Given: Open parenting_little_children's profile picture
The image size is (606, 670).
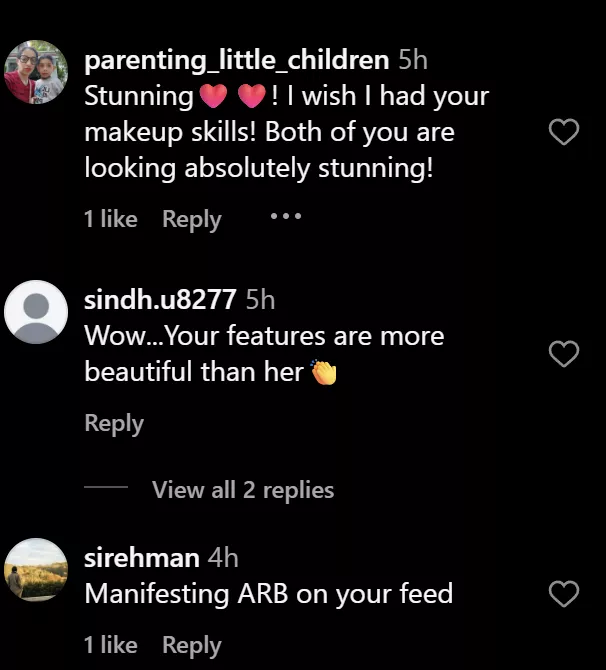Looking at the screenshot, I should (x=36, y=73).
